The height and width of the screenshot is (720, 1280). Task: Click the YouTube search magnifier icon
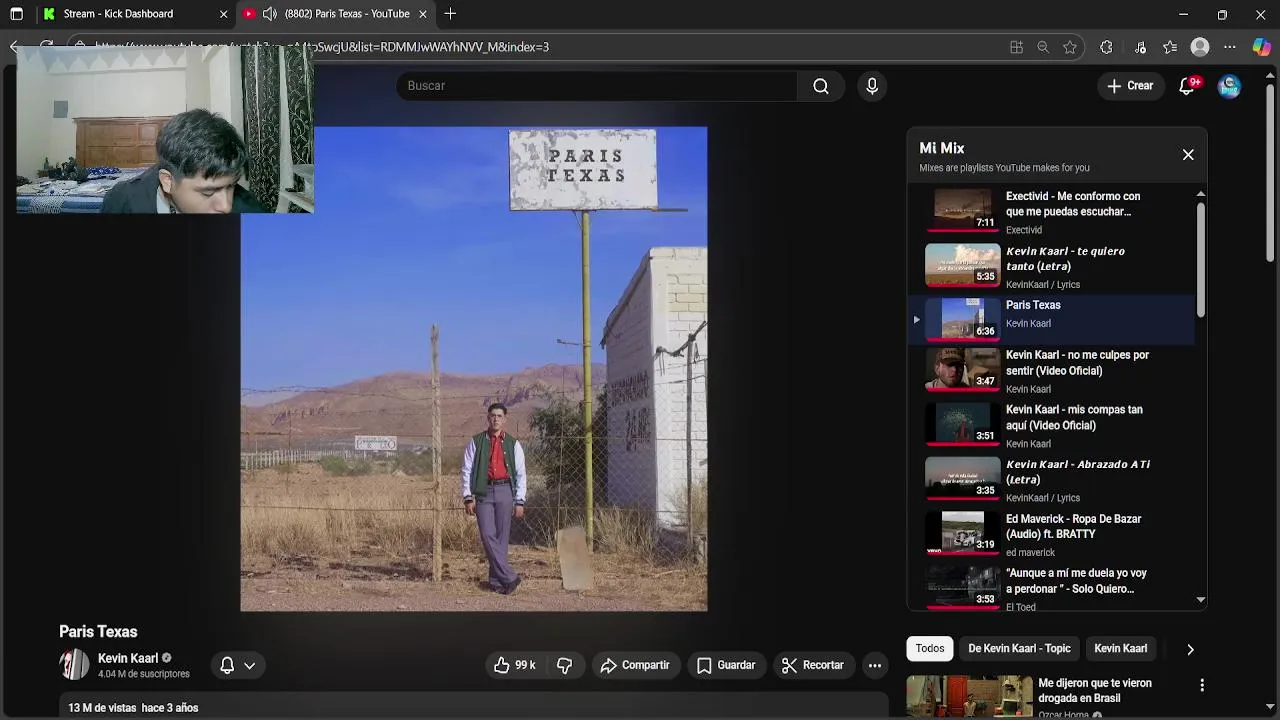821,86
